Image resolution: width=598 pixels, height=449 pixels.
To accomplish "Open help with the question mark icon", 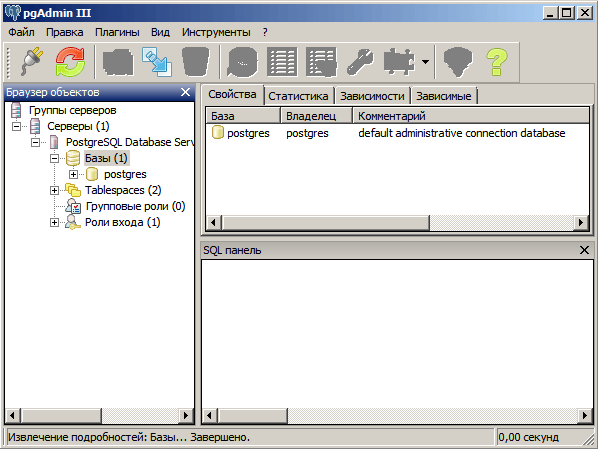I will [497, 61].
